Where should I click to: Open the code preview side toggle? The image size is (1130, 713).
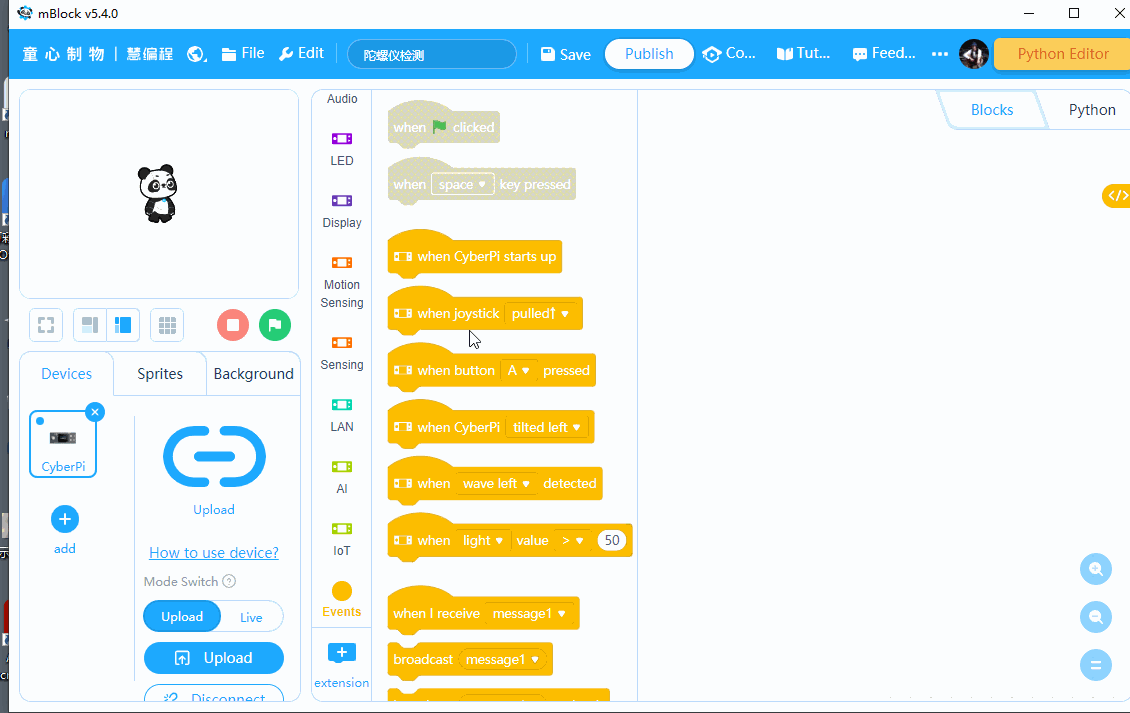(1116, 196)
